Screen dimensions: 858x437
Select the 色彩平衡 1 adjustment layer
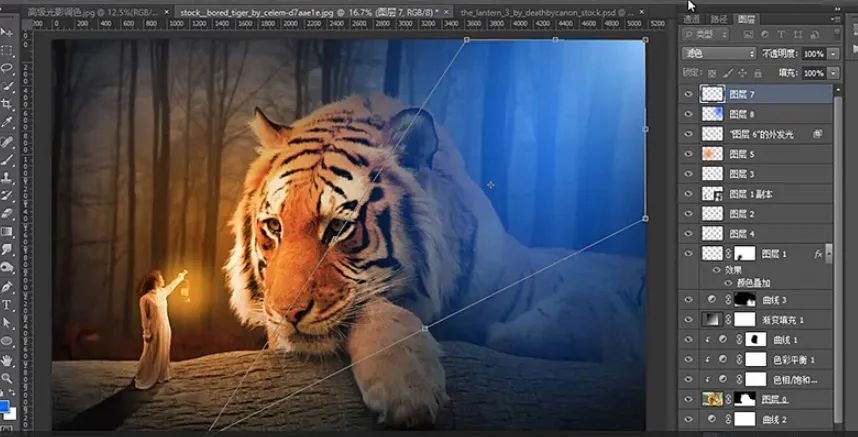tap(797, 359)
